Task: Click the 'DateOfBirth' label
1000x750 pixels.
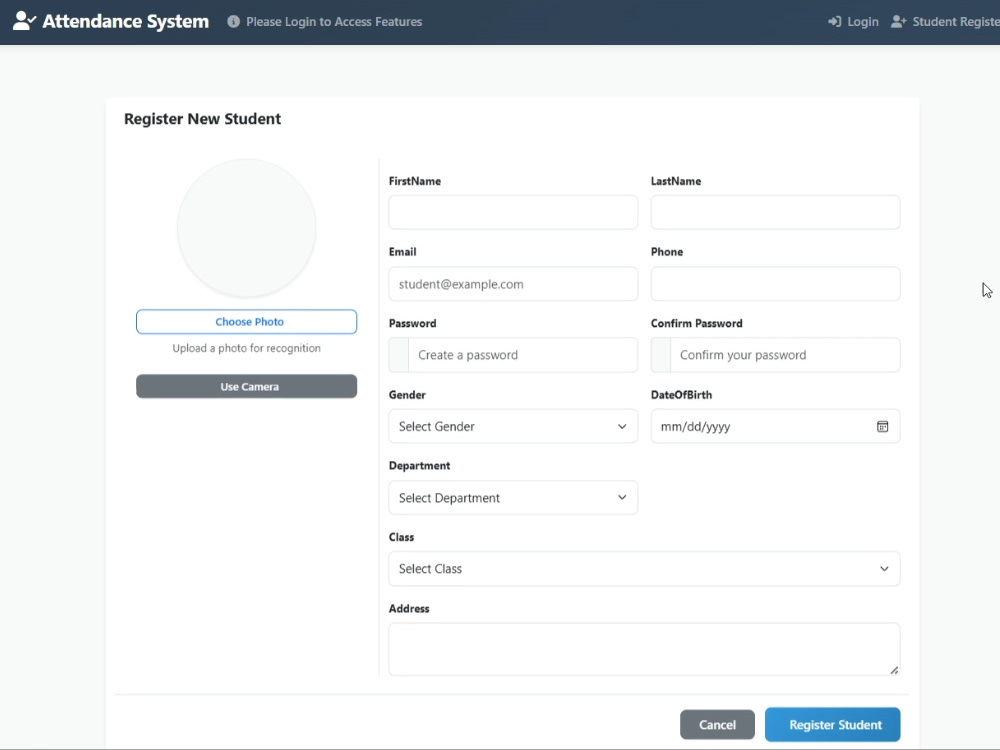Action: [681, 395]
